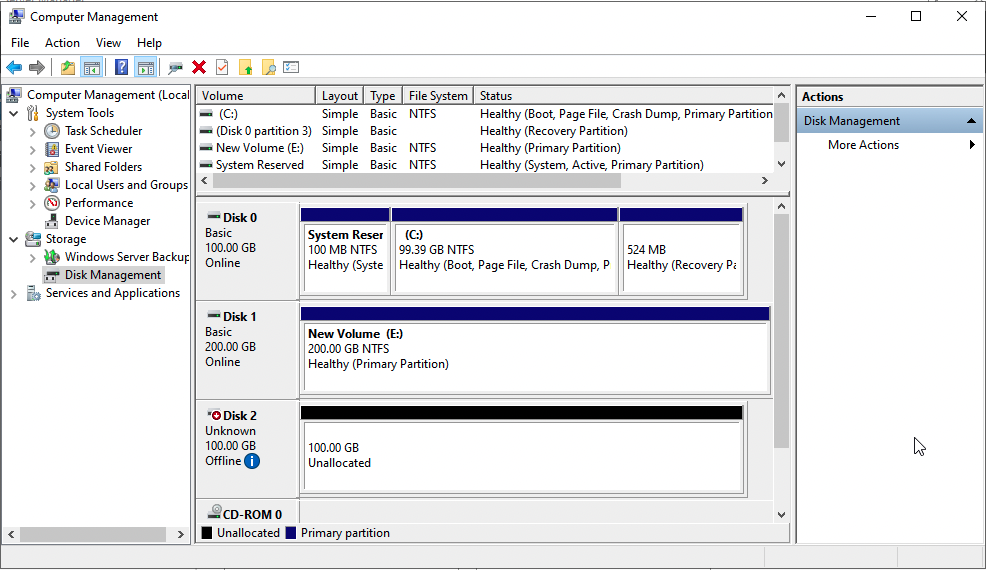The height and width of the screenshot is (570, 986).
Task: Expand the Local Users and Groups node
Action: coord(33,186)
